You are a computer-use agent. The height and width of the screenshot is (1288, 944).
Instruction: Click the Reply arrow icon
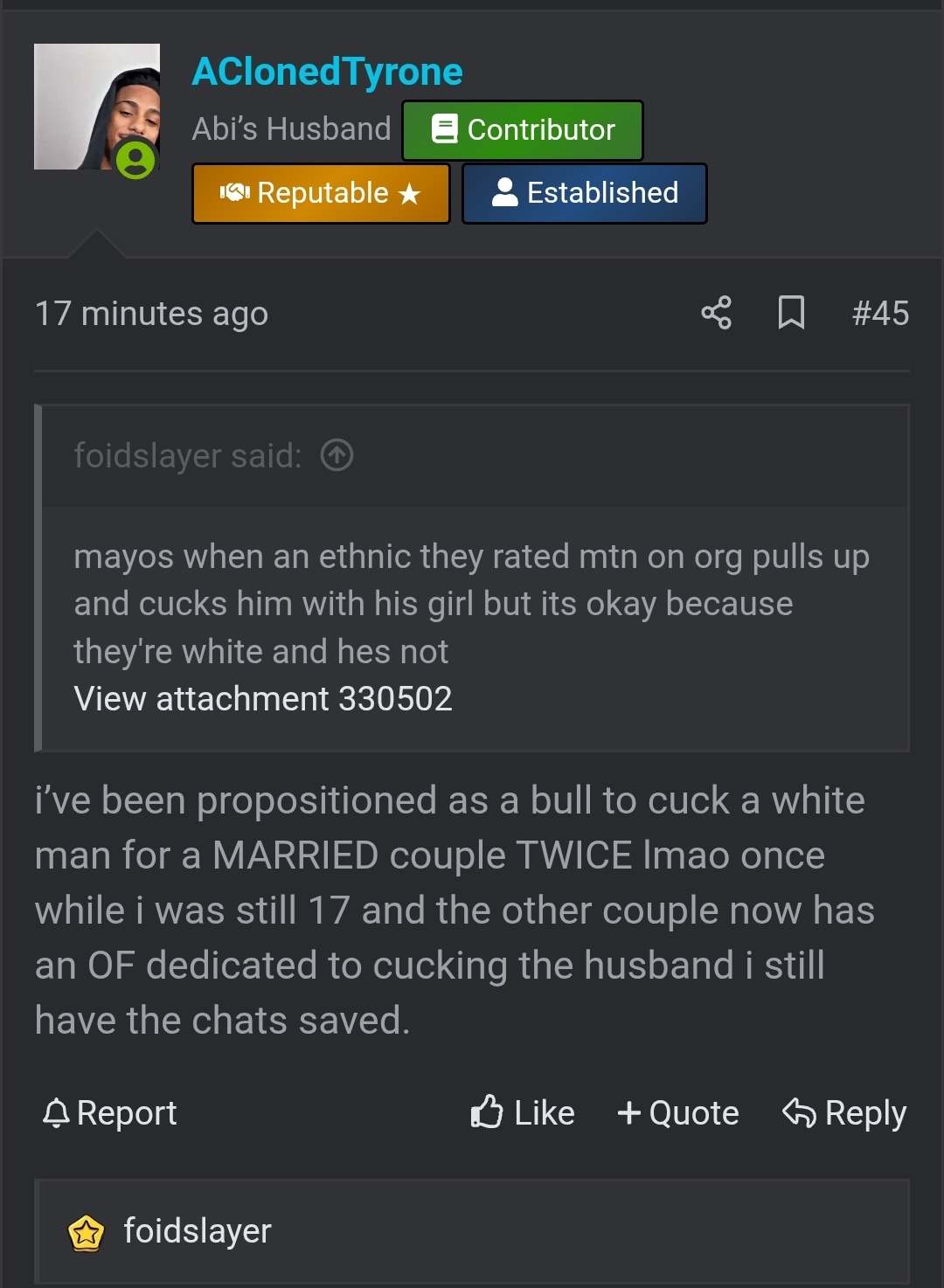pyautogui.click(x=799, y=1112)
